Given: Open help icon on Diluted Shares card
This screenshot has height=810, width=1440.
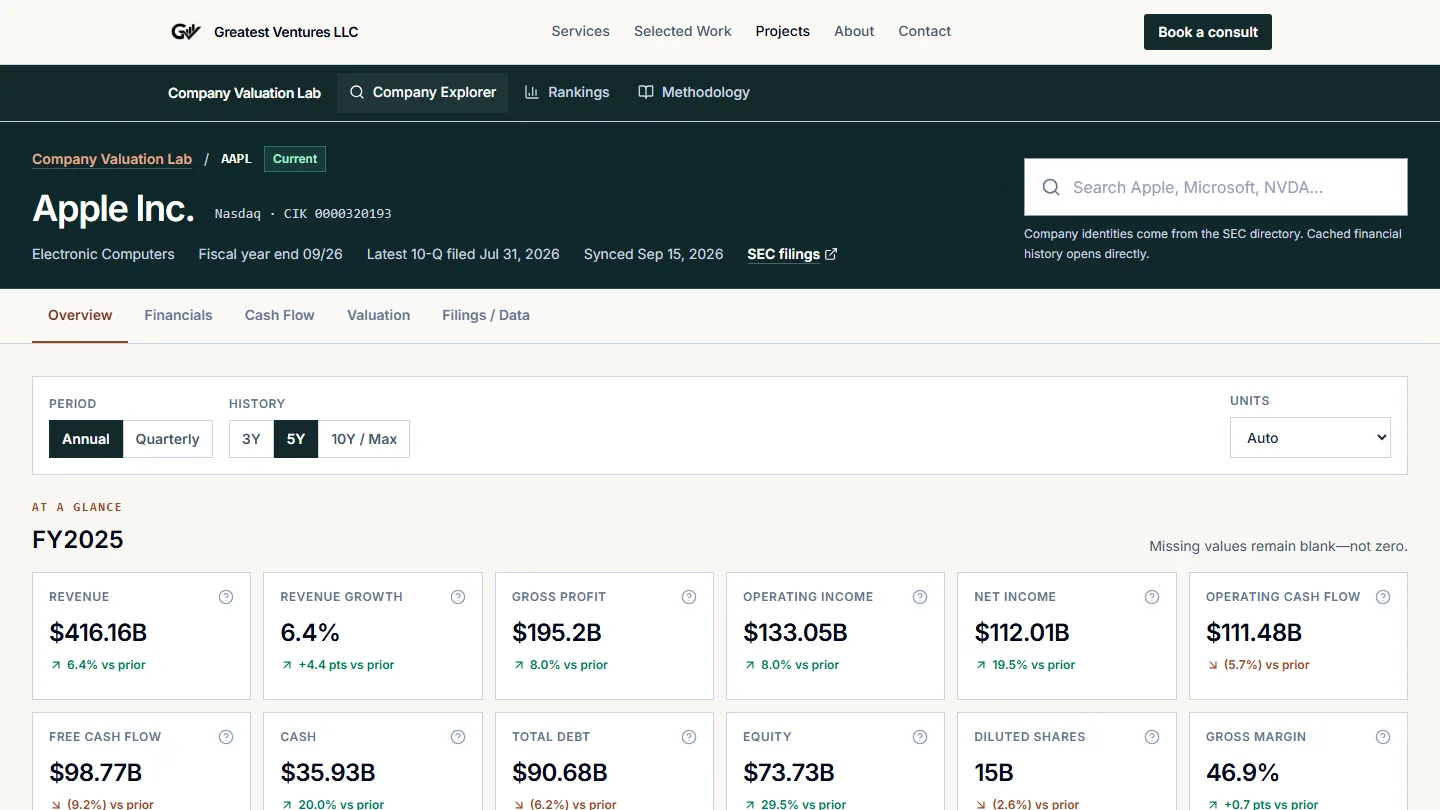Looking at the screenshot, I should click(1152, 737).
